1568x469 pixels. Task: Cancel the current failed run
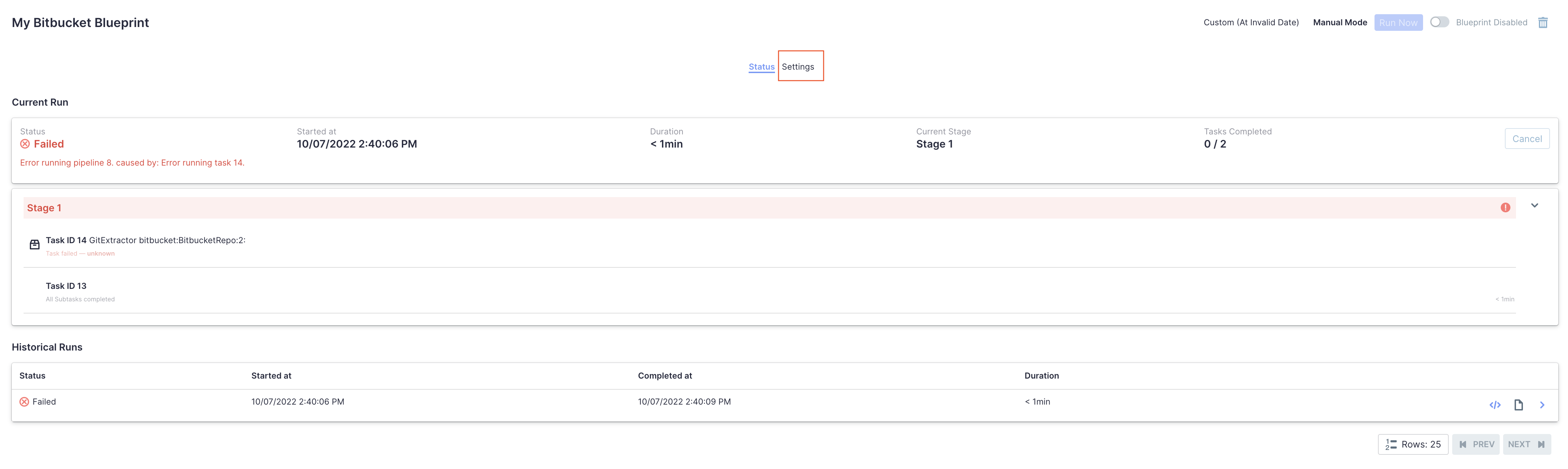(1527, 138)
